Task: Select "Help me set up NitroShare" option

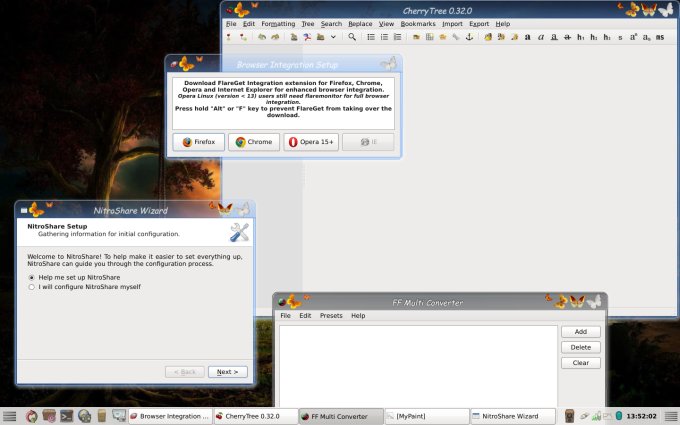Action: tap(32, 276)
